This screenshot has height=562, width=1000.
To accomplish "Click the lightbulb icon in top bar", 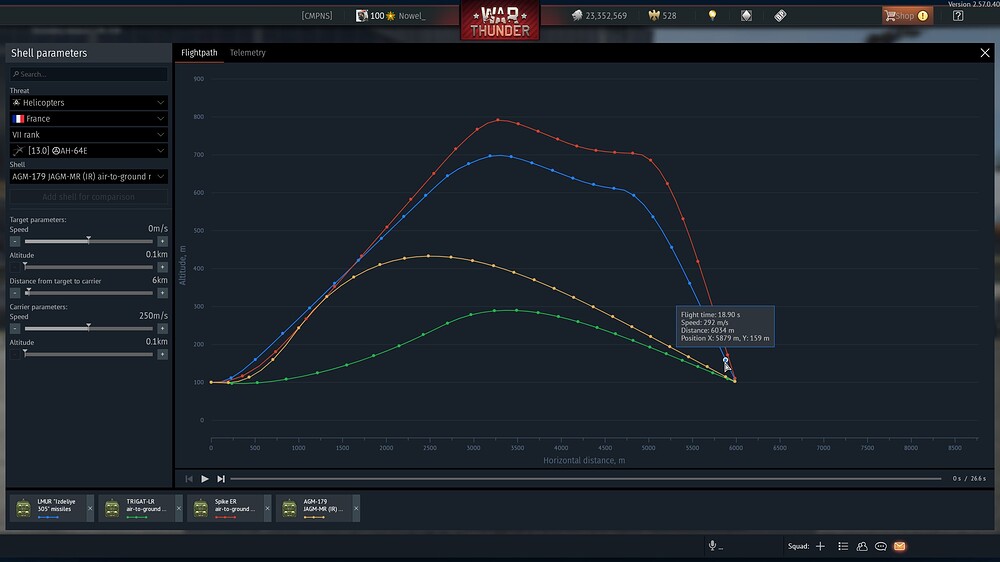I will (712, 15).
